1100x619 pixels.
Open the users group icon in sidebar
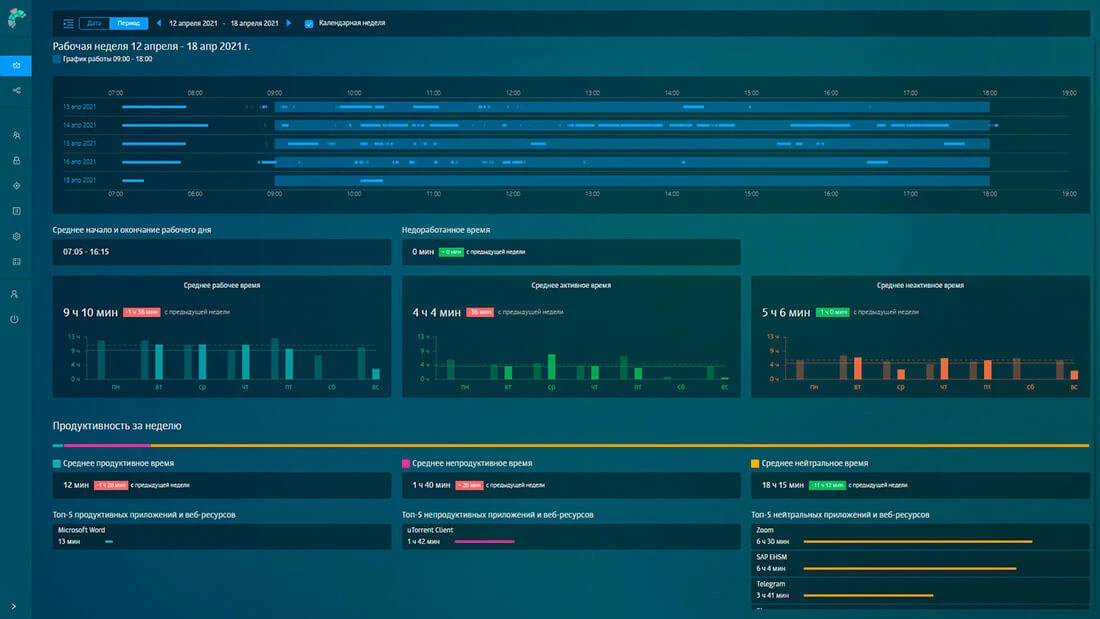(16, 135)
